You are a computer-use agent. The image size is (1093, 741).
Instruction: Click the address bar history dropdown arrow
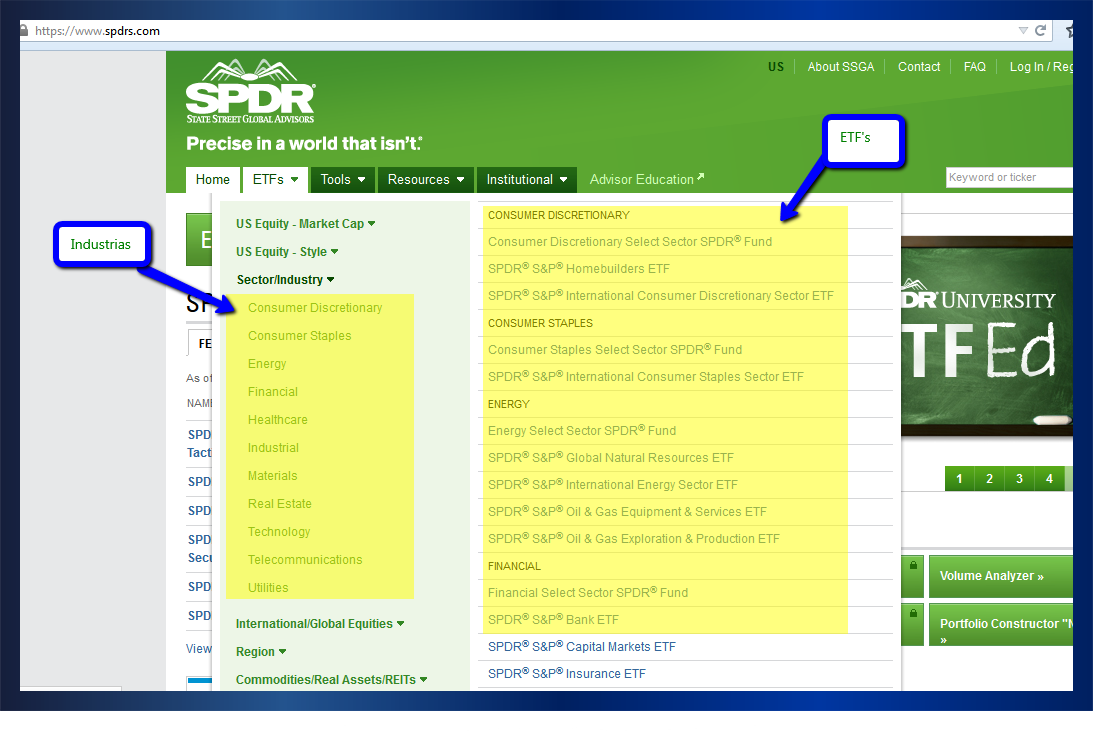point(1023,31)
